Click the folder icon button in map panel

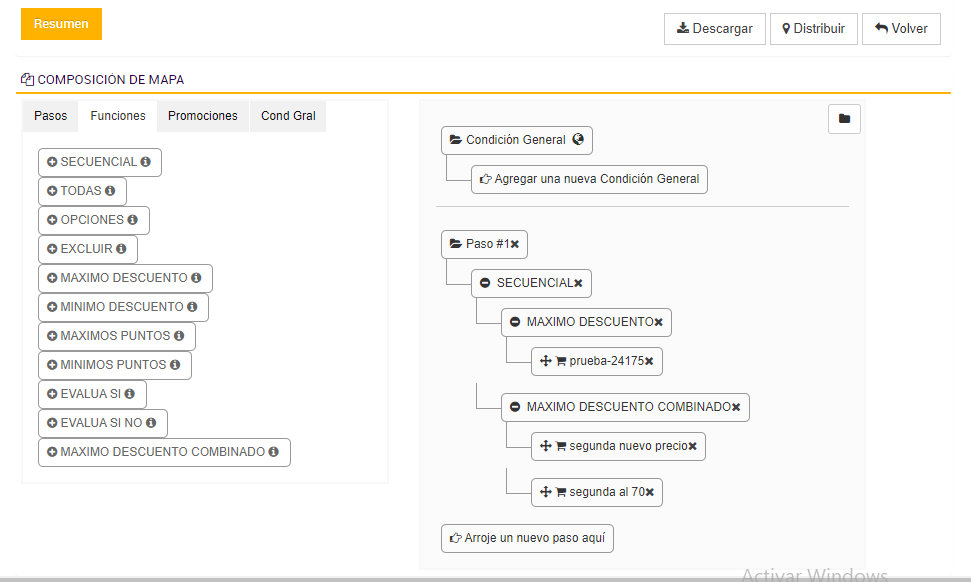[844, 119]
